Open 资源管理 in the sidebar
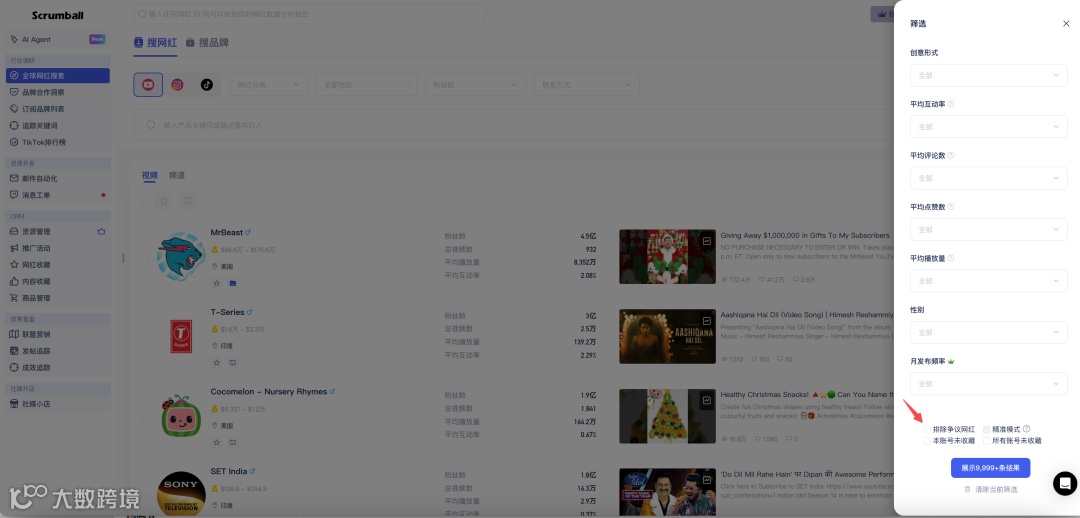 pos(58,231)
